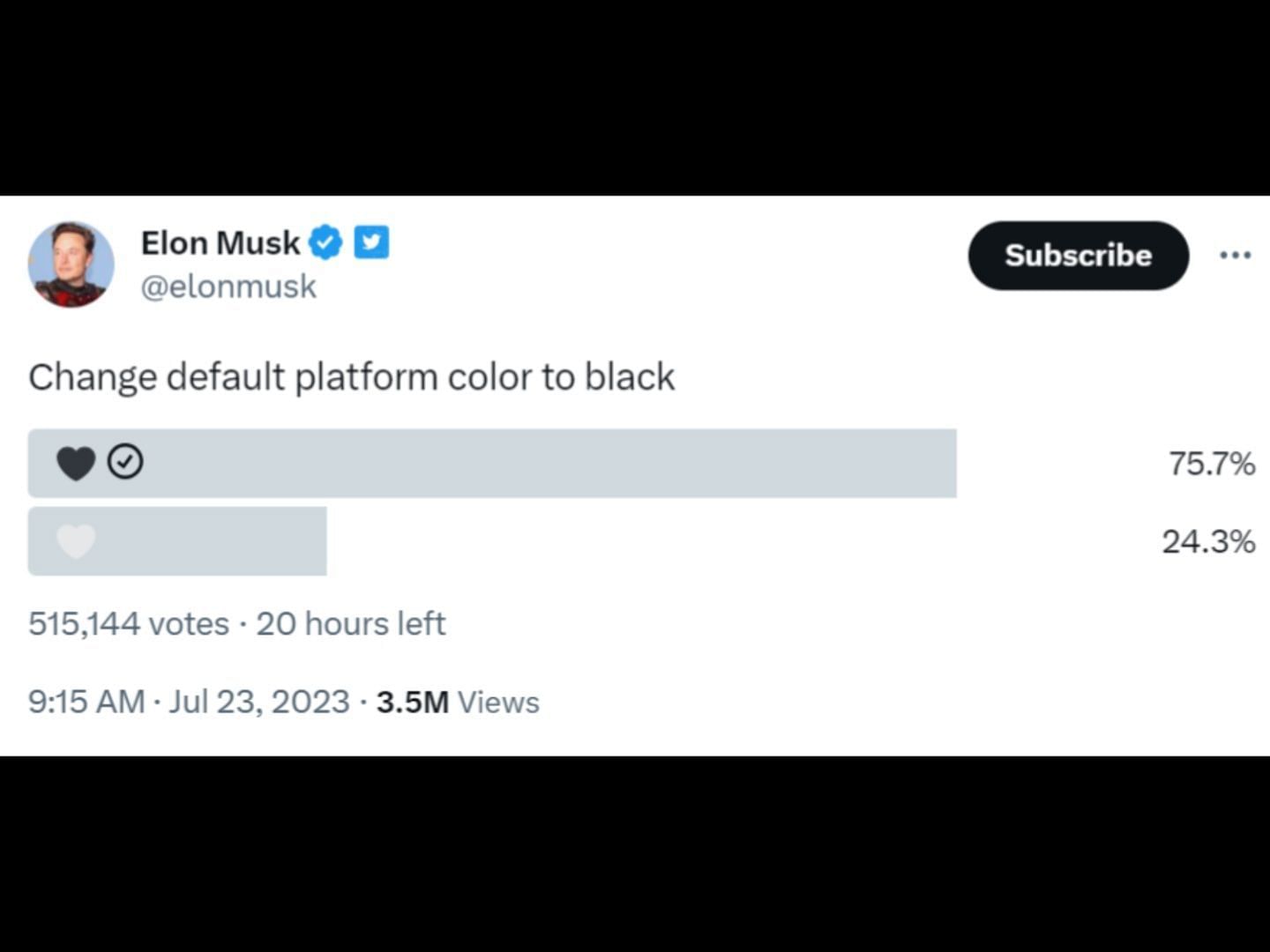Click the 515,144 votes count
1270x952 pixels.
[129, 624]
